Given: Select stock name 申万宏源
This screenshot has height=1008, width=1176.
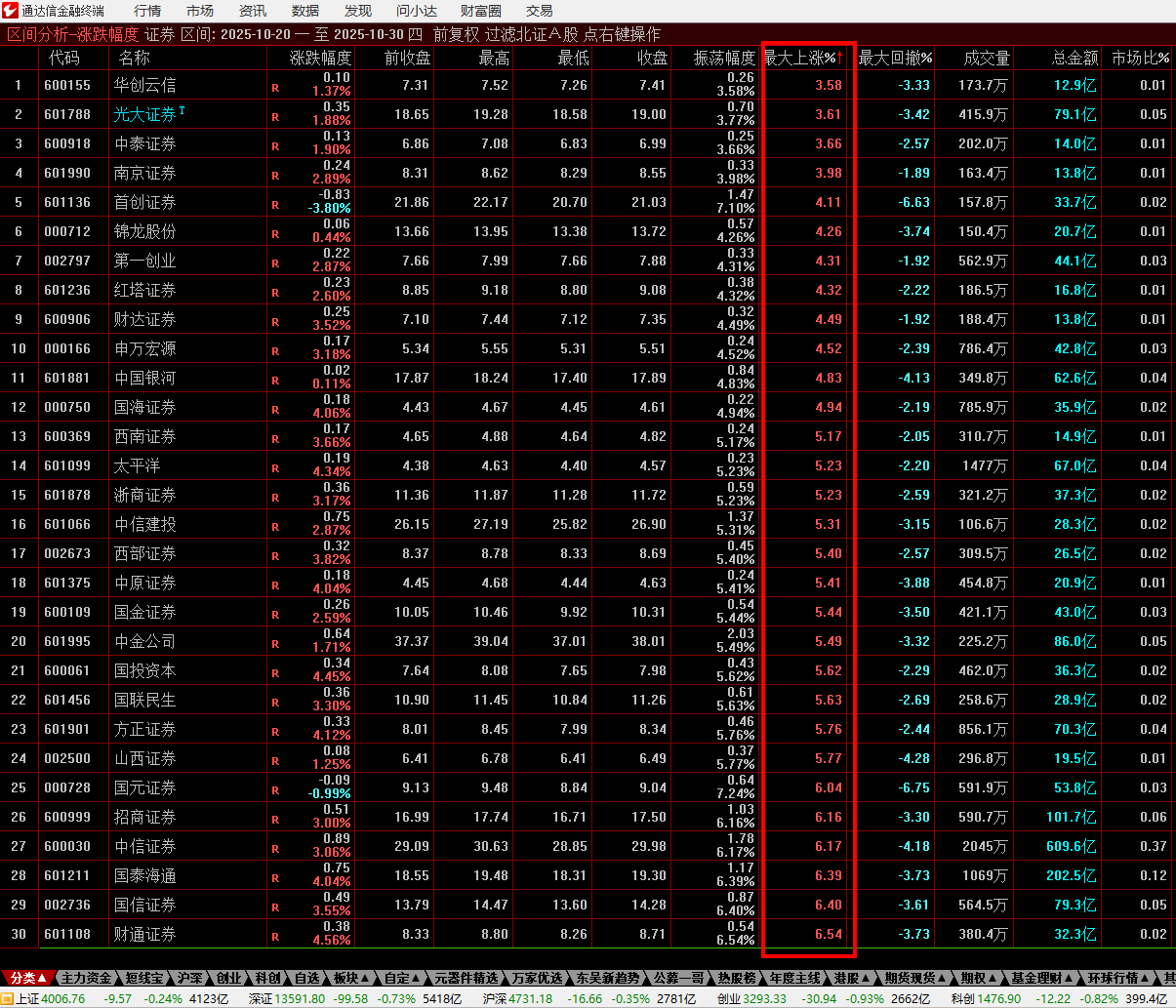Looking at the screenshot, I should coord(145,348).
